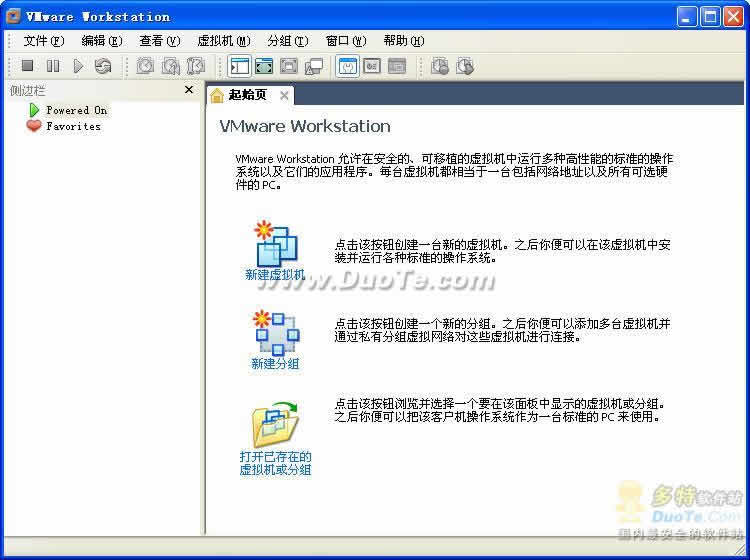This screenshot has width=750, height=560.
Task: Close the 侧边栏 sidebar panel
Action: click(x=189, y=90)
